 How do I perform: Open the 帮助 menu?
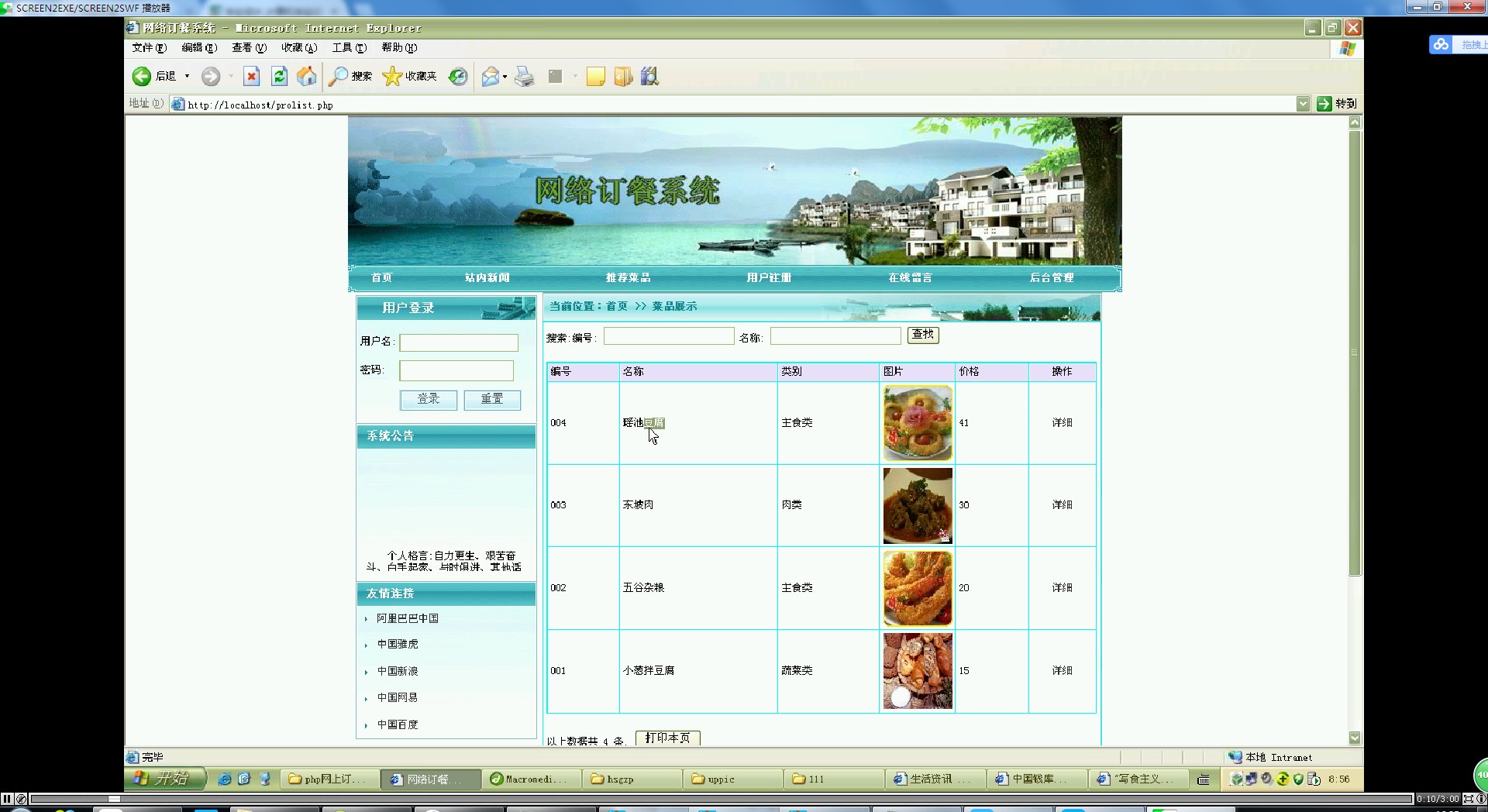pyautogui.click(x=399, y=47)
